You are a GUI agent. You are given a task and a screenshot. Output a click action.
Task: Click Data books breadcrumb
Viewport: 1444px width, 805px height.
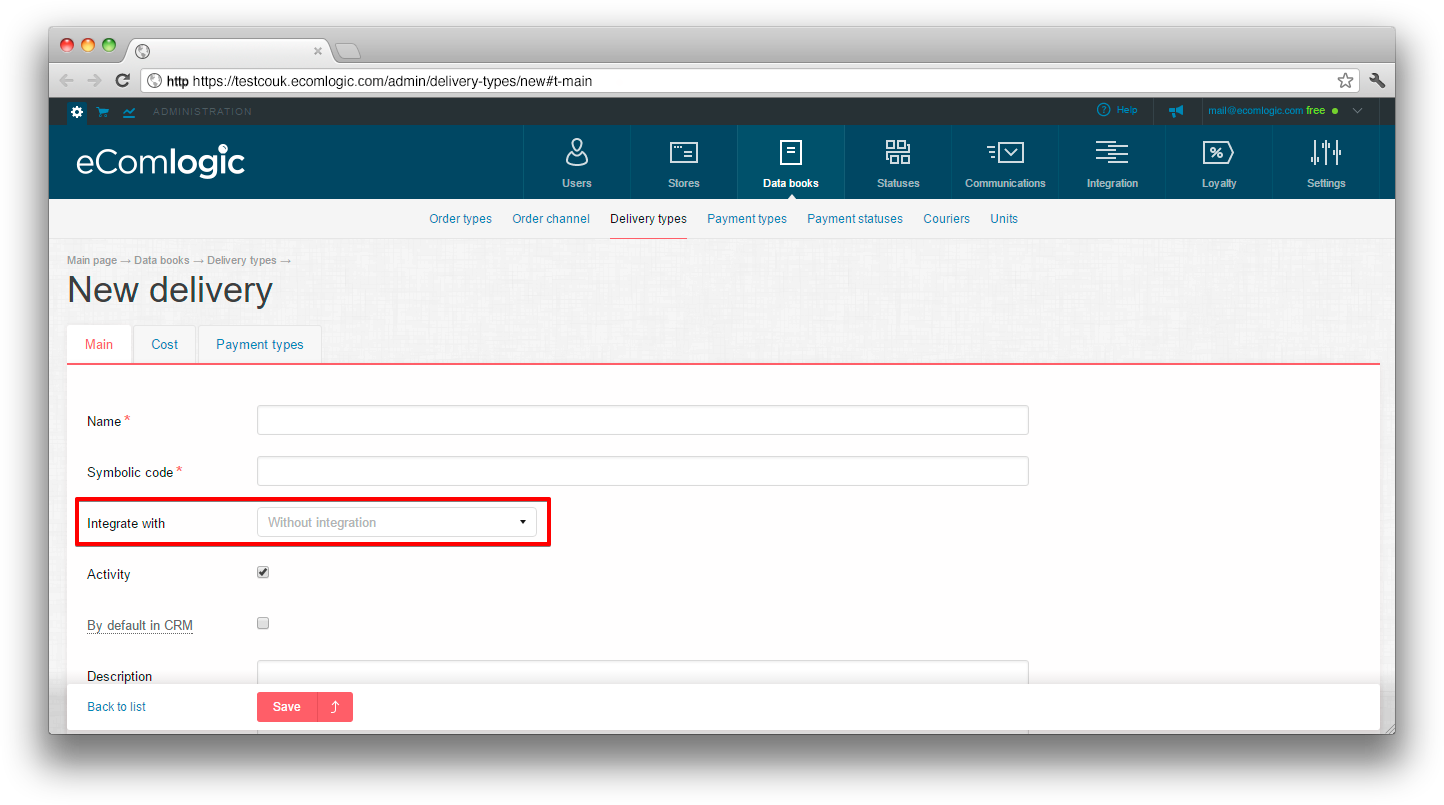tap(162, 260)
